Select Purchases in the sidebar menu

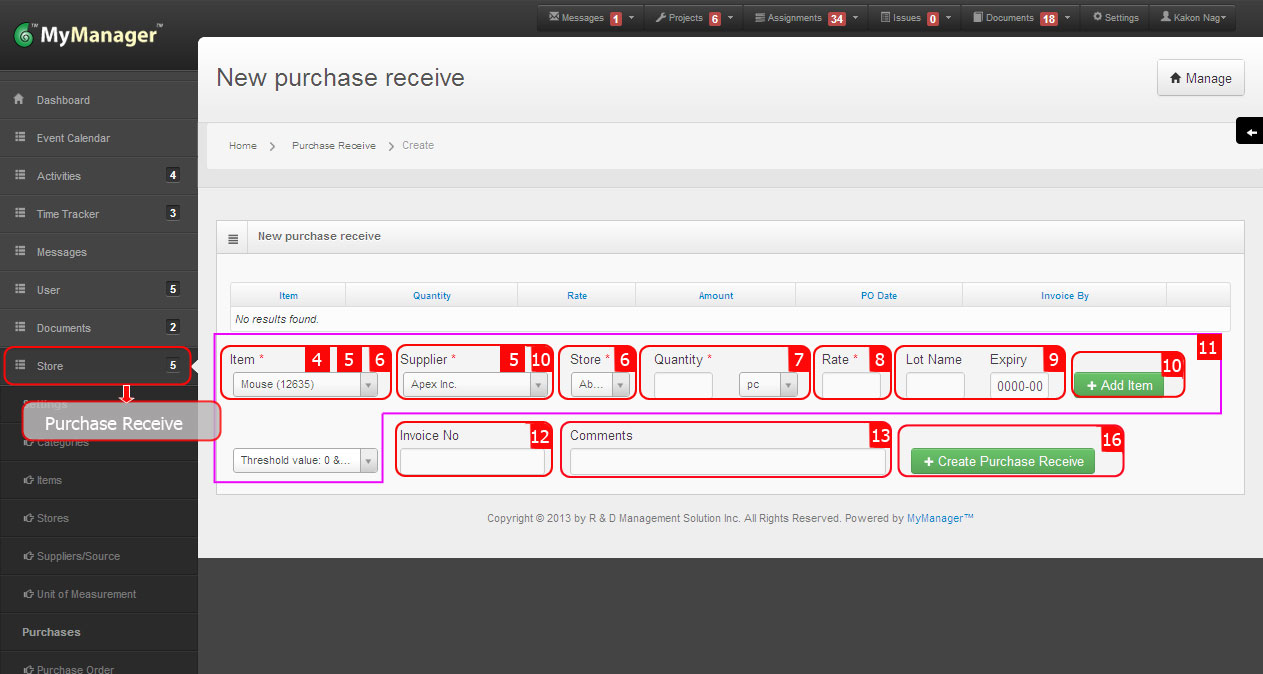coord(50,632)
